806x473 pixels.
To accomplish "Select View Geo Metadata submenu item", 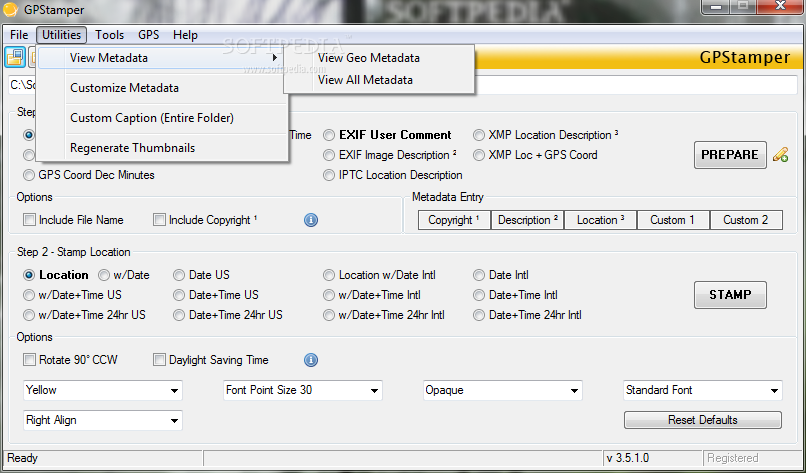I will coord(378,58).
